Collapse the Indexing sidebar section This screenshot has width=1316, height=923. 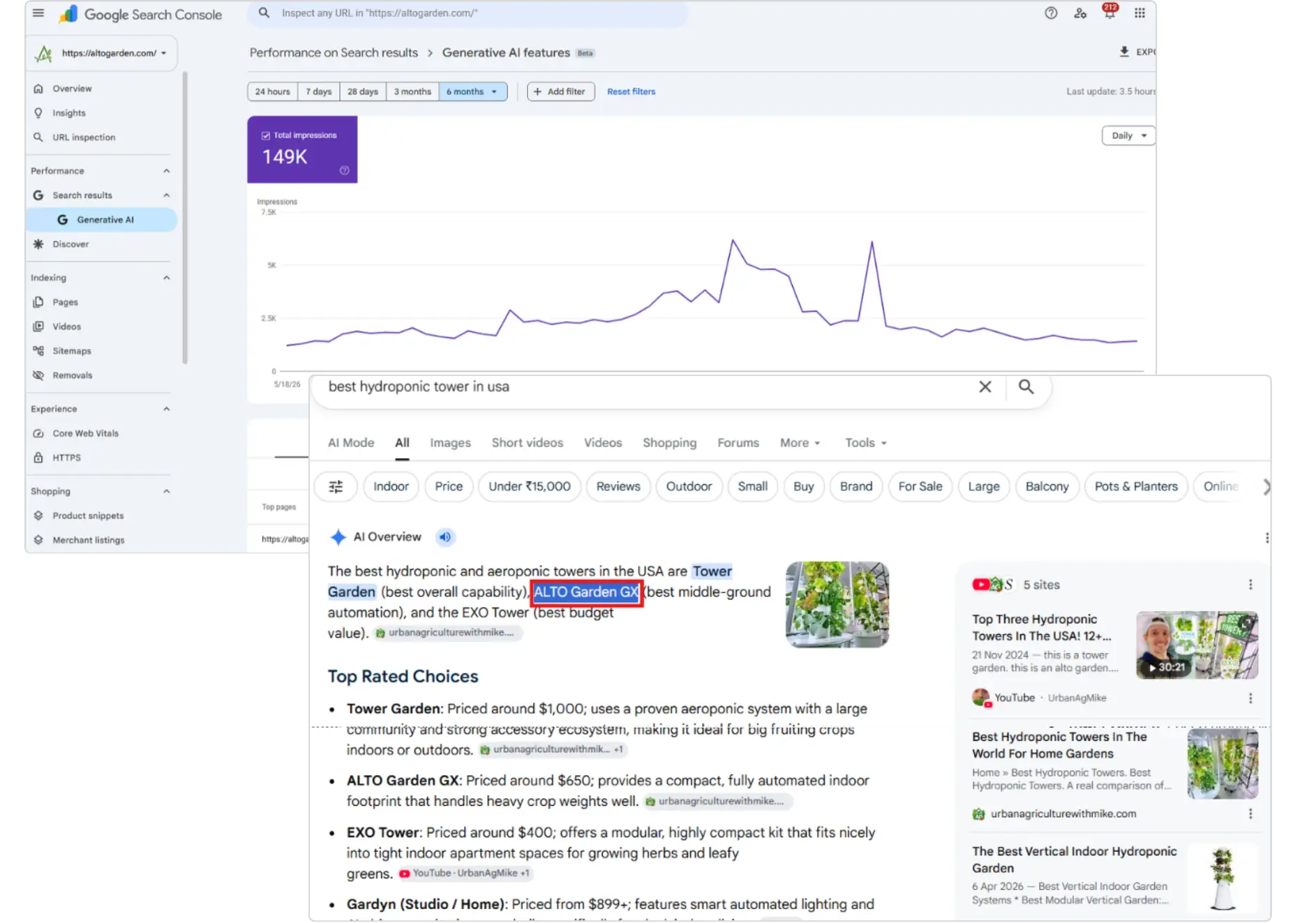tap(167, 278)
